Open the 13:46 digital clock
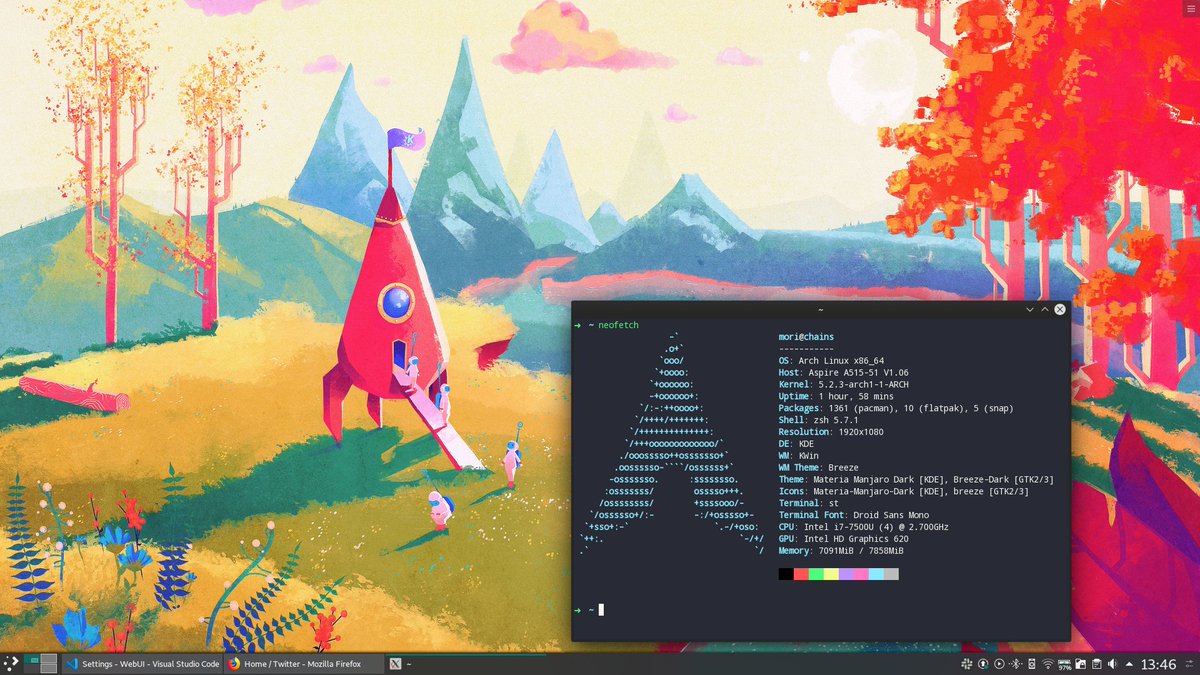 coord(1158,664)
